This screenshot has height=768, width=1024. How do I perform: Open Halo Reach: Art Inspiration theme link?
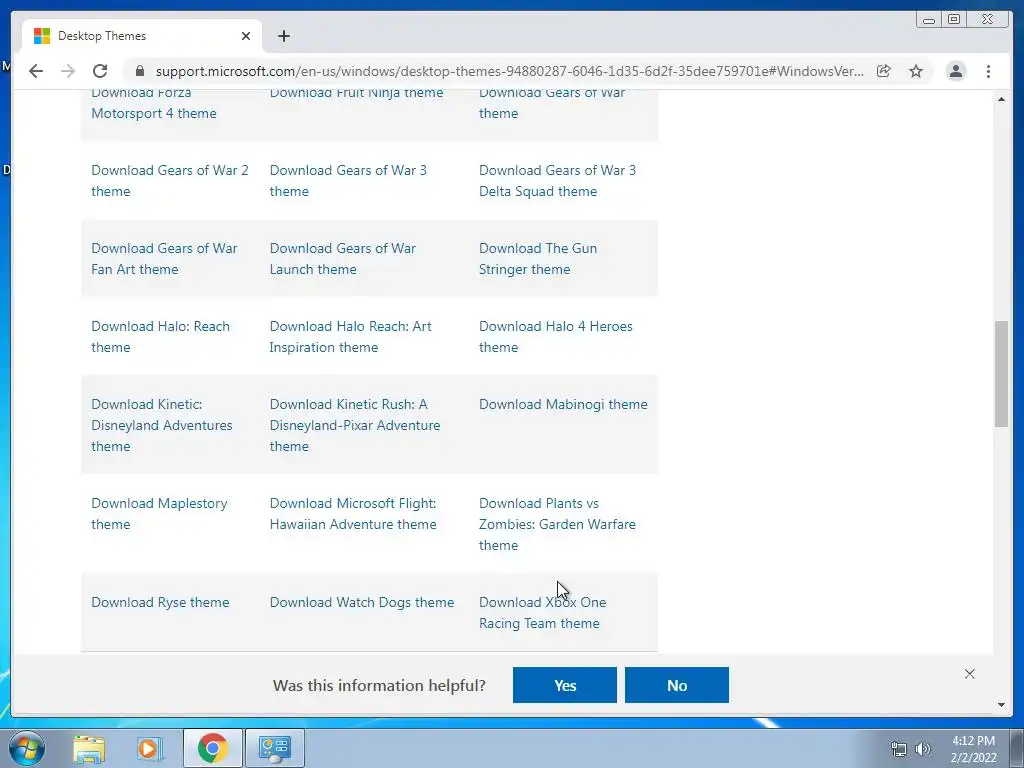tap(351, 337)
